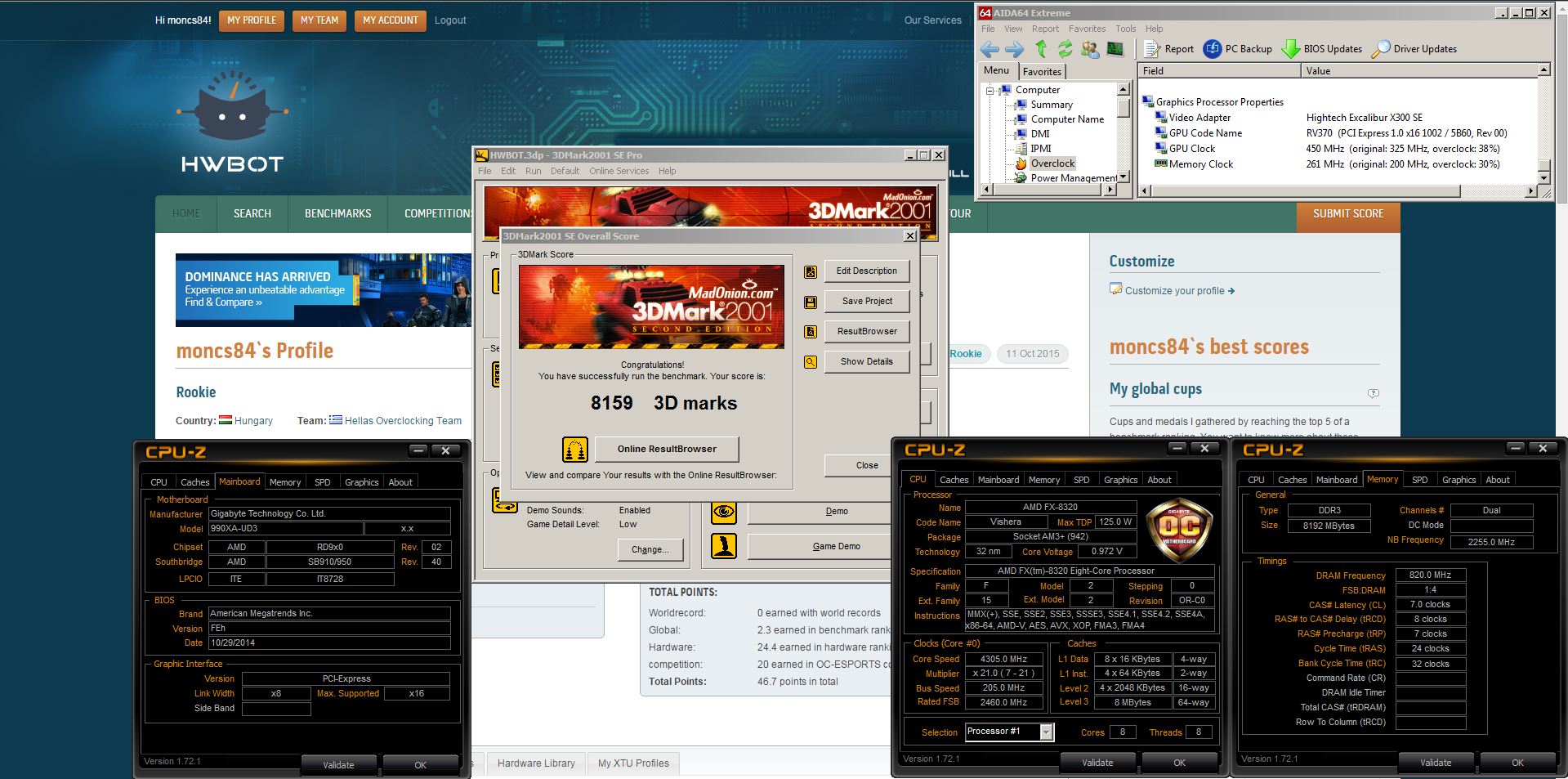This screenshot has width=1568, height=779.
Task: Click Hardware Library tab on HWBOT page
Action: 536,763
